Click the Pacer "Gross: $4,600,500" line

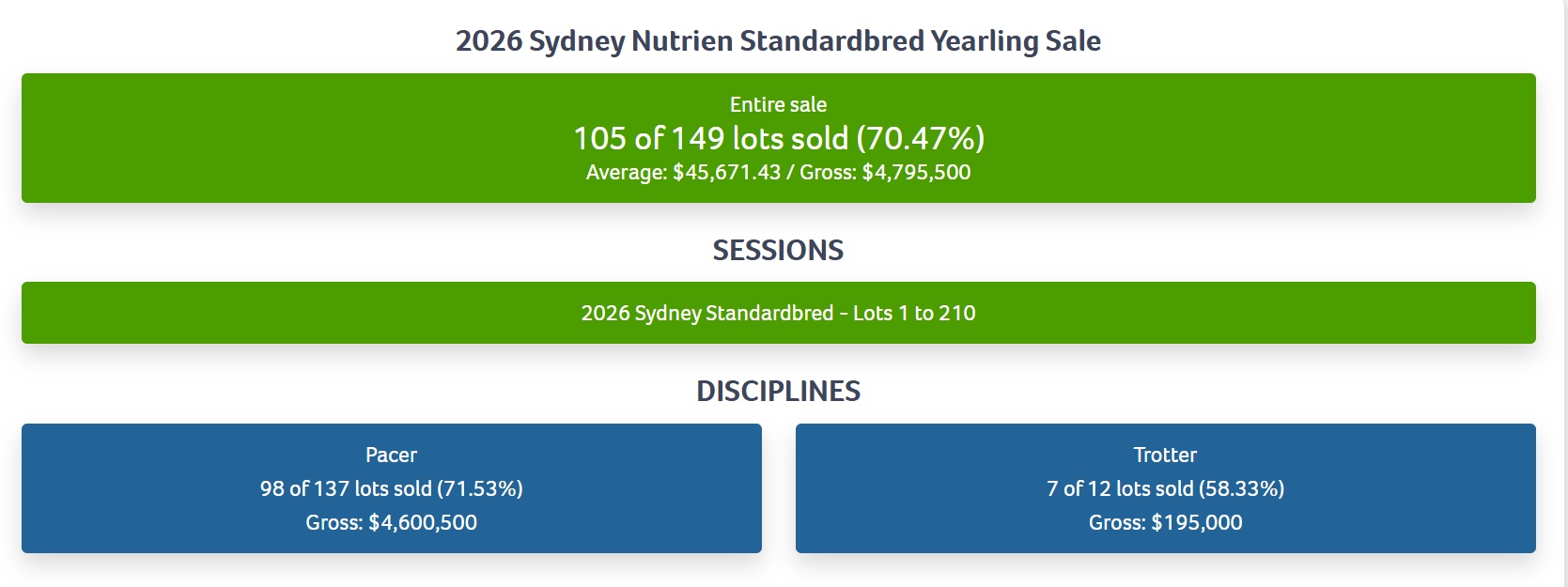(x=391, y=522)
